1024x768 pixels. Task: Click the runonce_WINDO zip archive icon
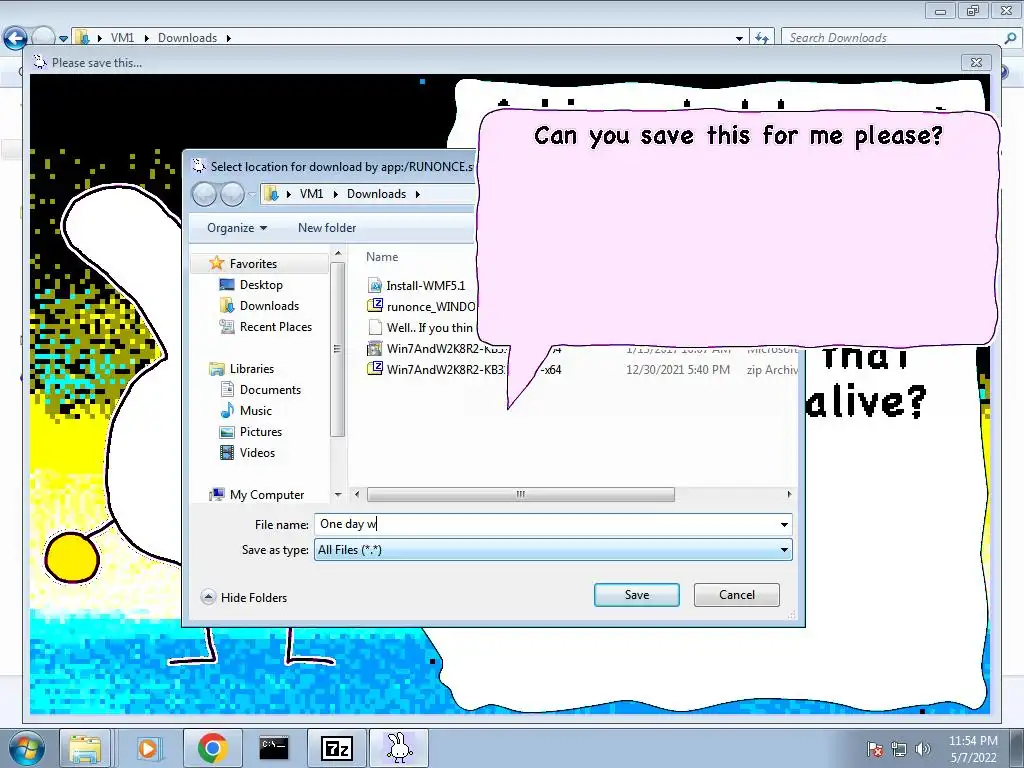[375, 306]
